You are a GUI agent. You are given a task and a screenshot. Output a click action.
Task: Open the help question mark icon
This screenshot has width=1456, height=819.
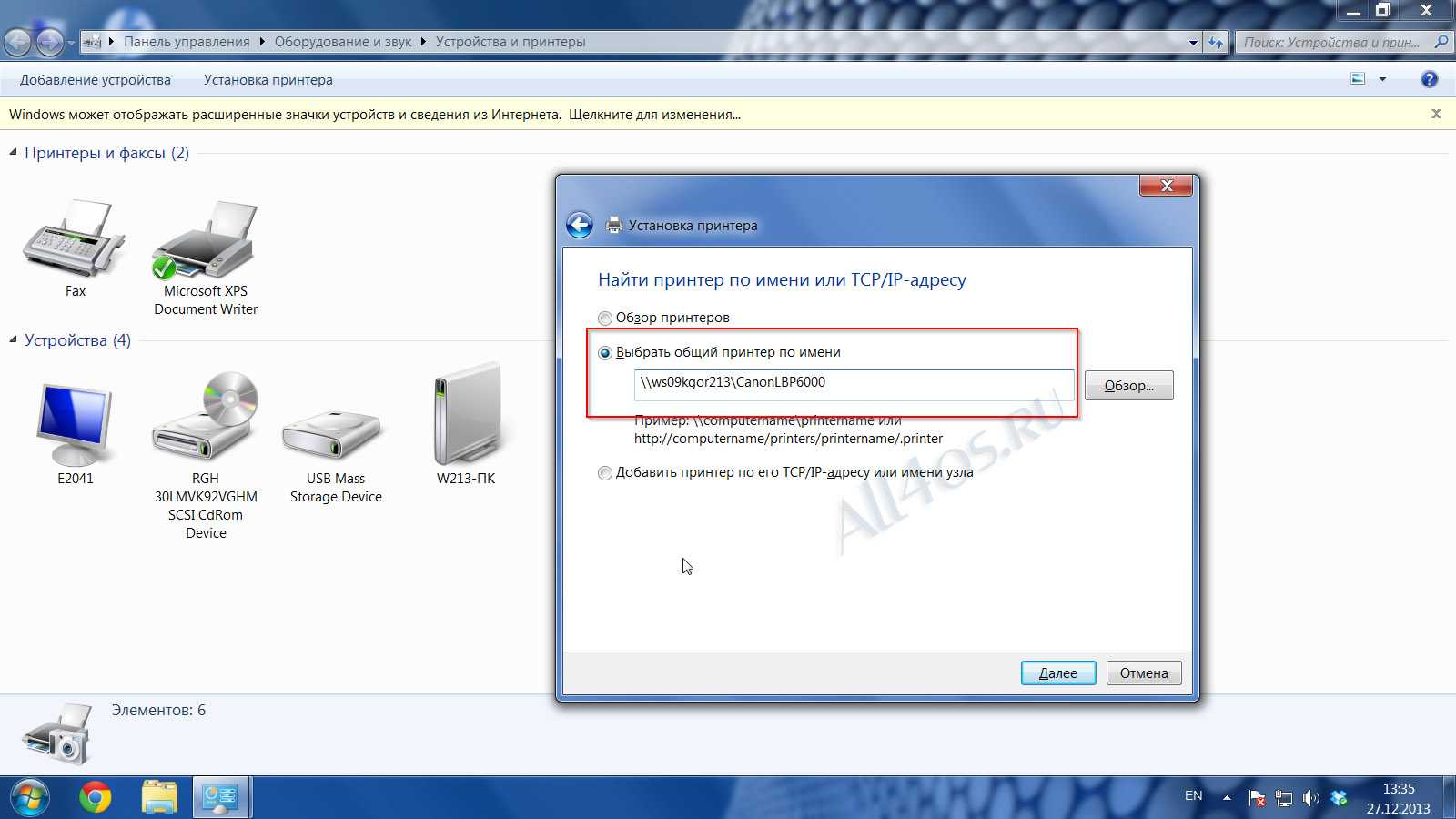pos(1429,79)
